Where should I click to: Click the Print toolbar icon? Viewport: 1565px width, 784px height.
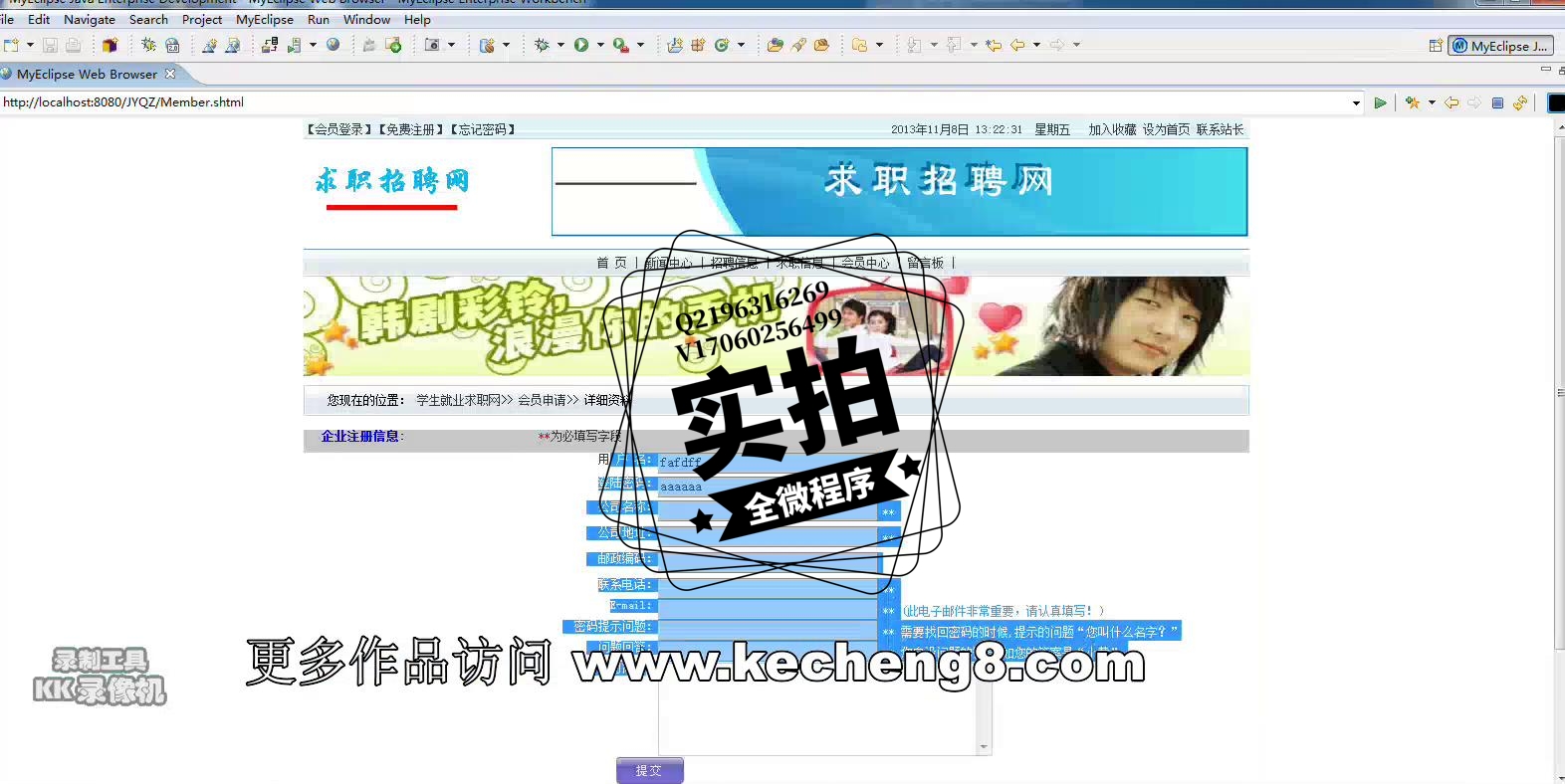[x=73, y=45]
